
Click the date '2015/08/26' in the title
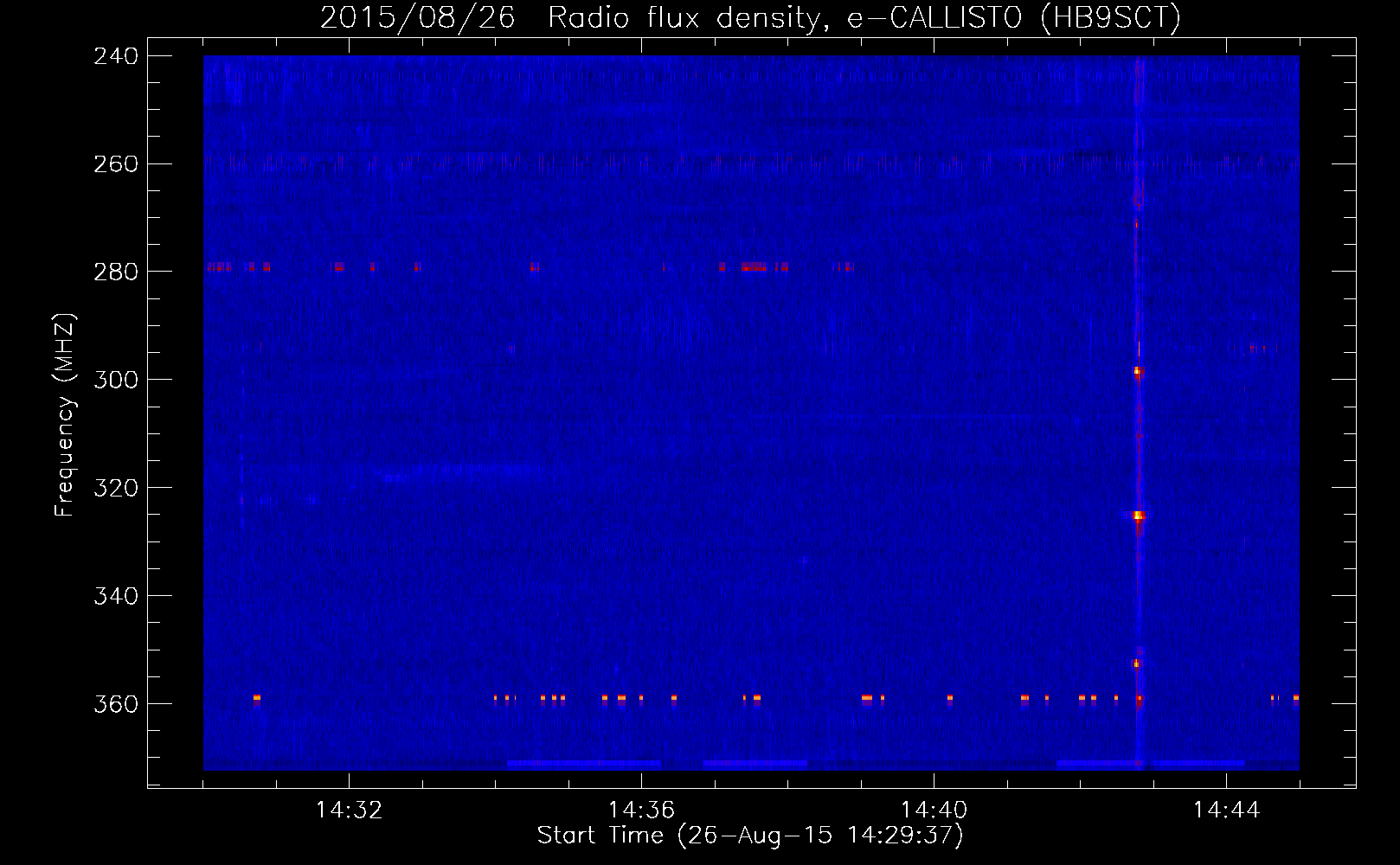coord(417,18)
